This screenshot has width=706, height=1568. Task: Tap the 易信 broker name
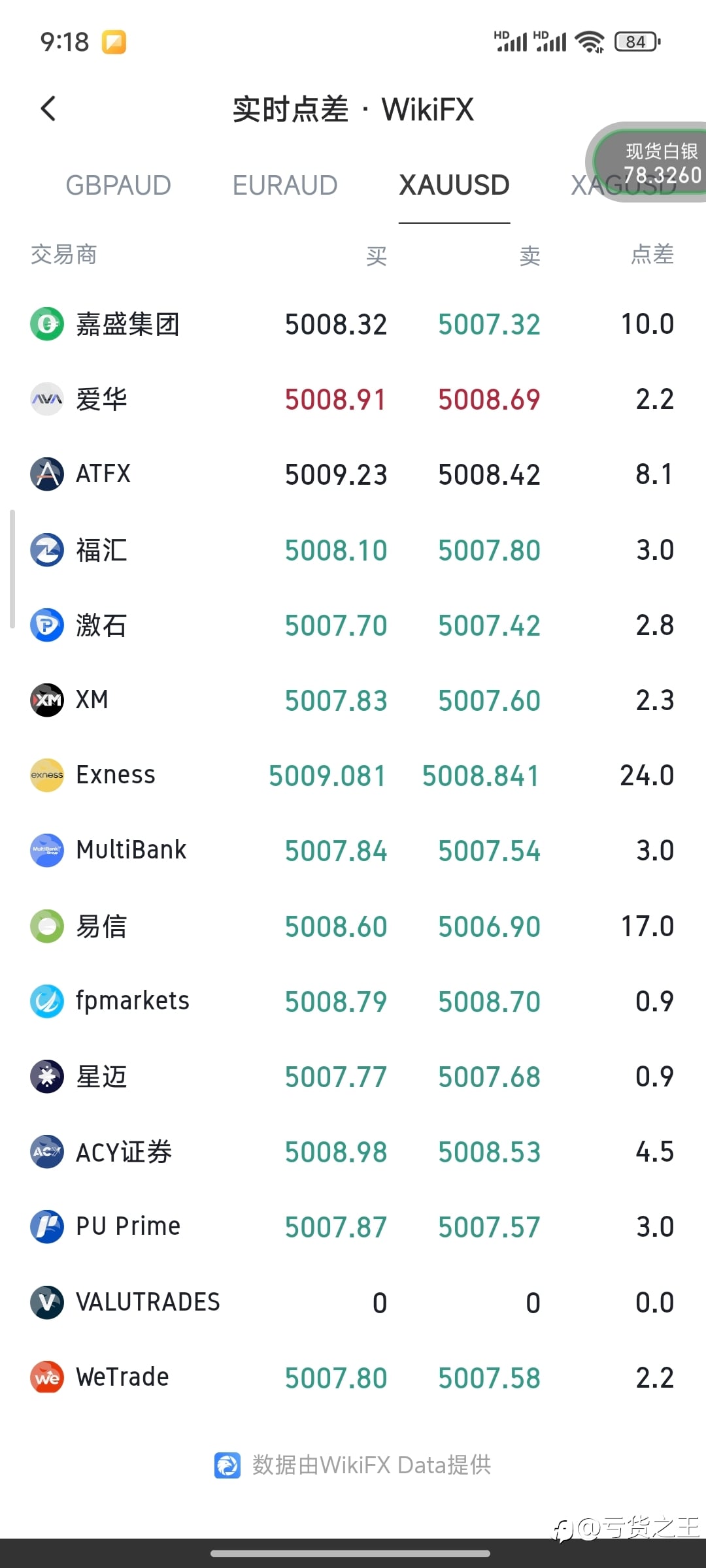pyautogui.click(x=101, y=926)
